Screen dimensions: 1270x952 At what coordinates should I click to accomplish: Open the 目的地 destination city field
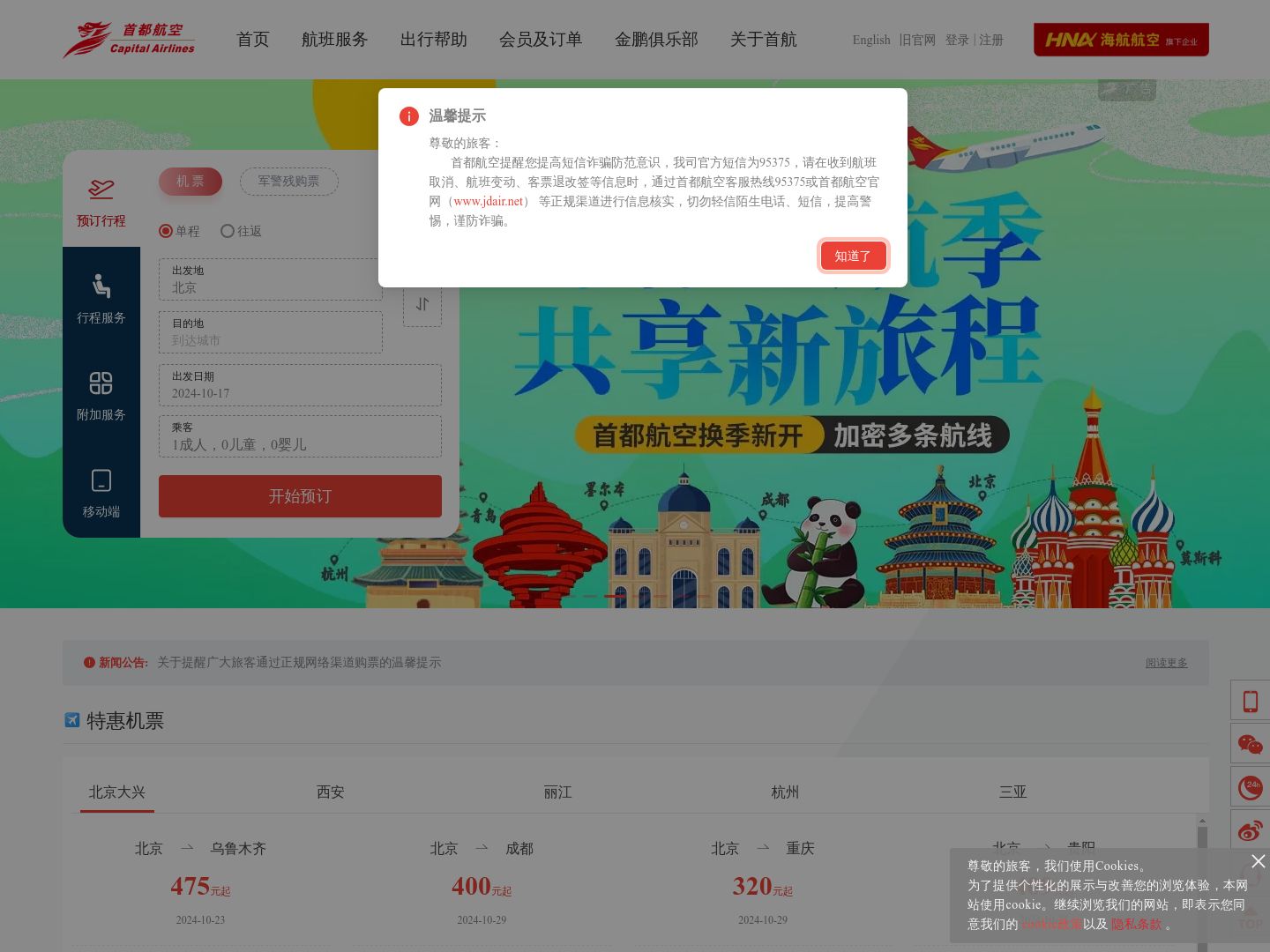[x=271, y=332]
